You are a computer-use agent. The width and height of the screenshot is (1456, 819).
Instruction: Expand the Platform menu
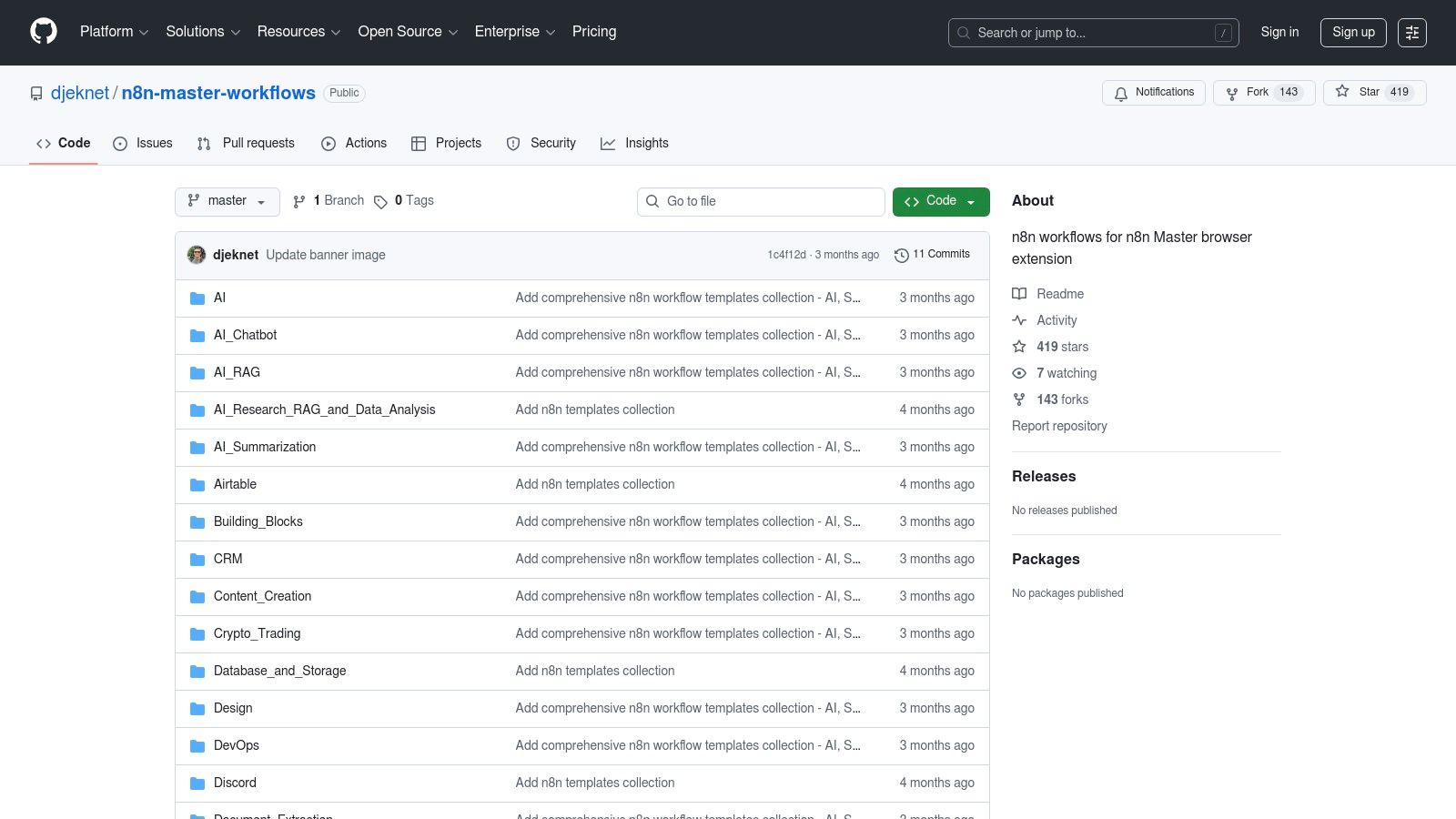click(x=114, y=32)
